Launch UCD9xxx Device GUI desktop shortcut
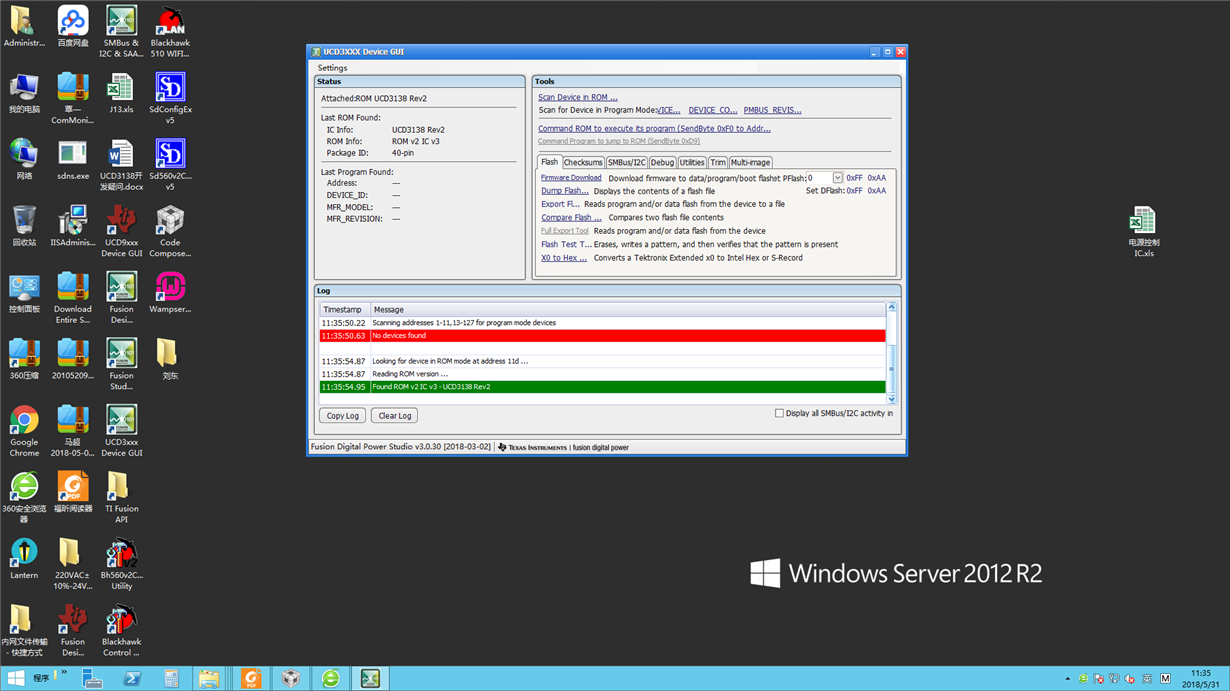The image size is (1230, 691). pos(121,231)
